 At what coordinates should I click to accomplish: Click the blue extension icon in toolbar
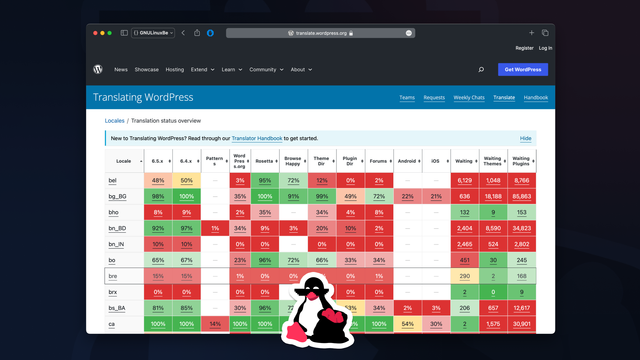coord(210,33)
